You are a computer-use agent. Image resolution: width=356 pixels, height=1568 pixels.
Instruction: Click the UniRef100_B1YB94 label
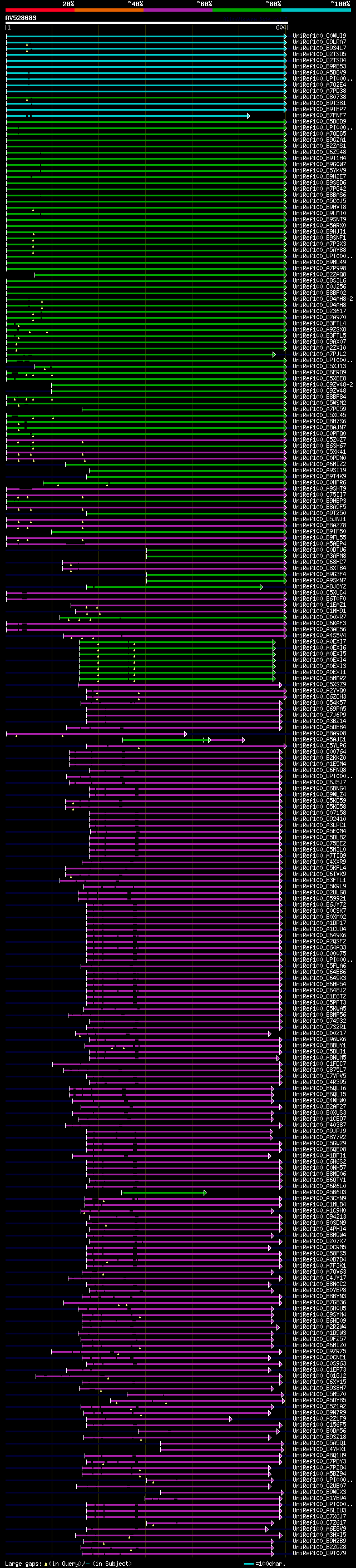319,1498
